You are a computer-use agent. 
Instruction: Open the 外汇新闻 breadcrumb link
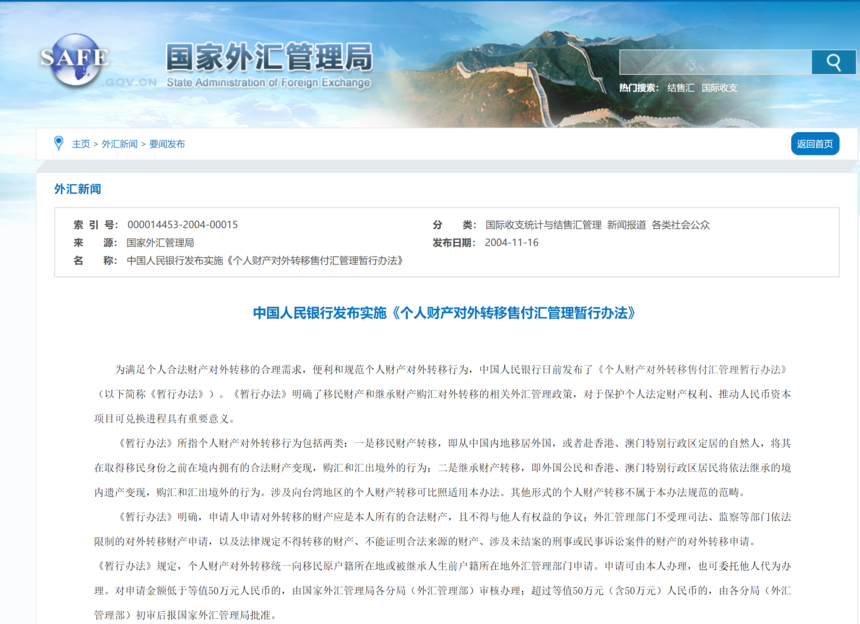119,144
